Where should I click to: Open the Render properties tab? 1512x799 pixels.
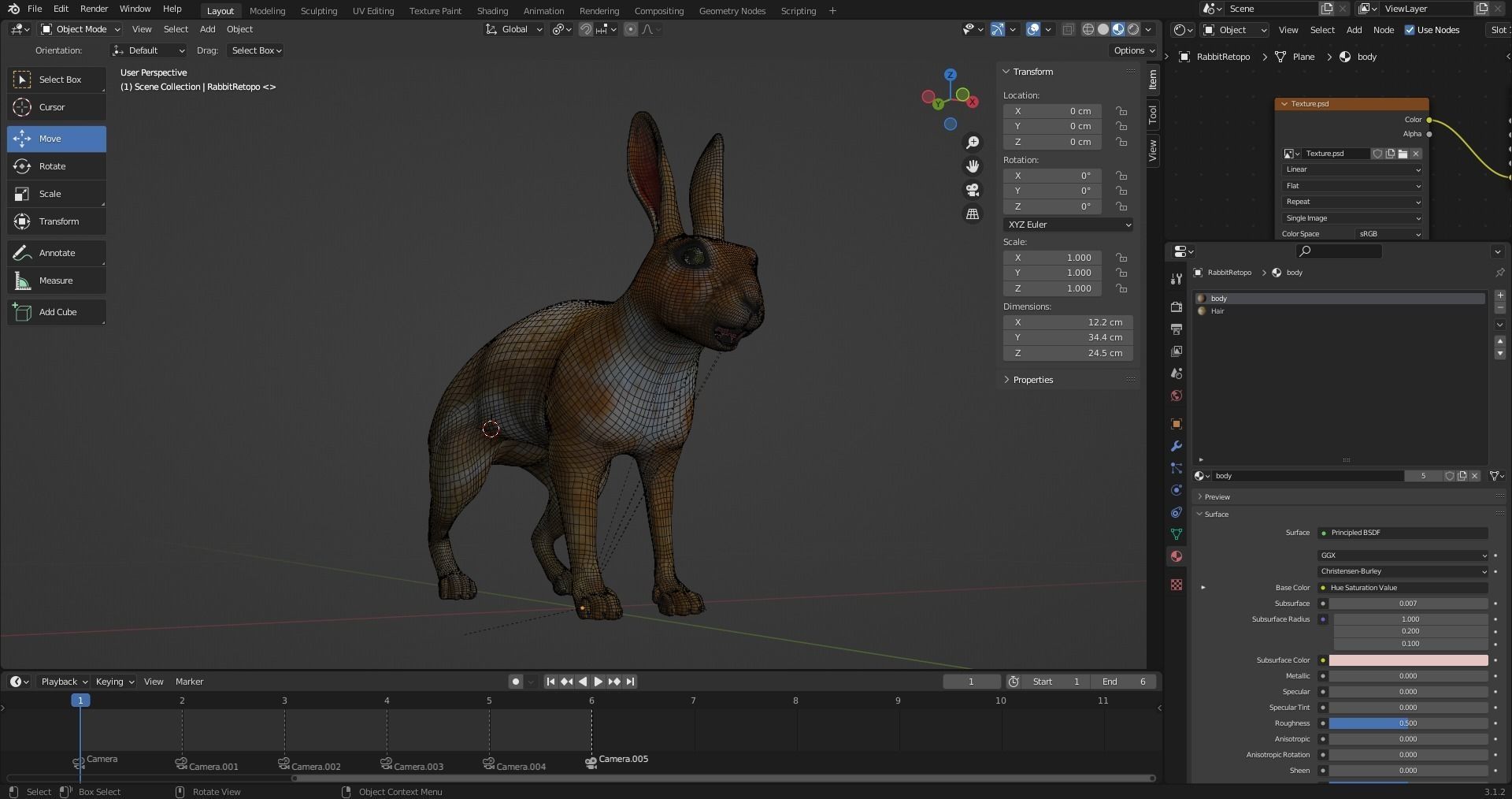point(1177,307)
